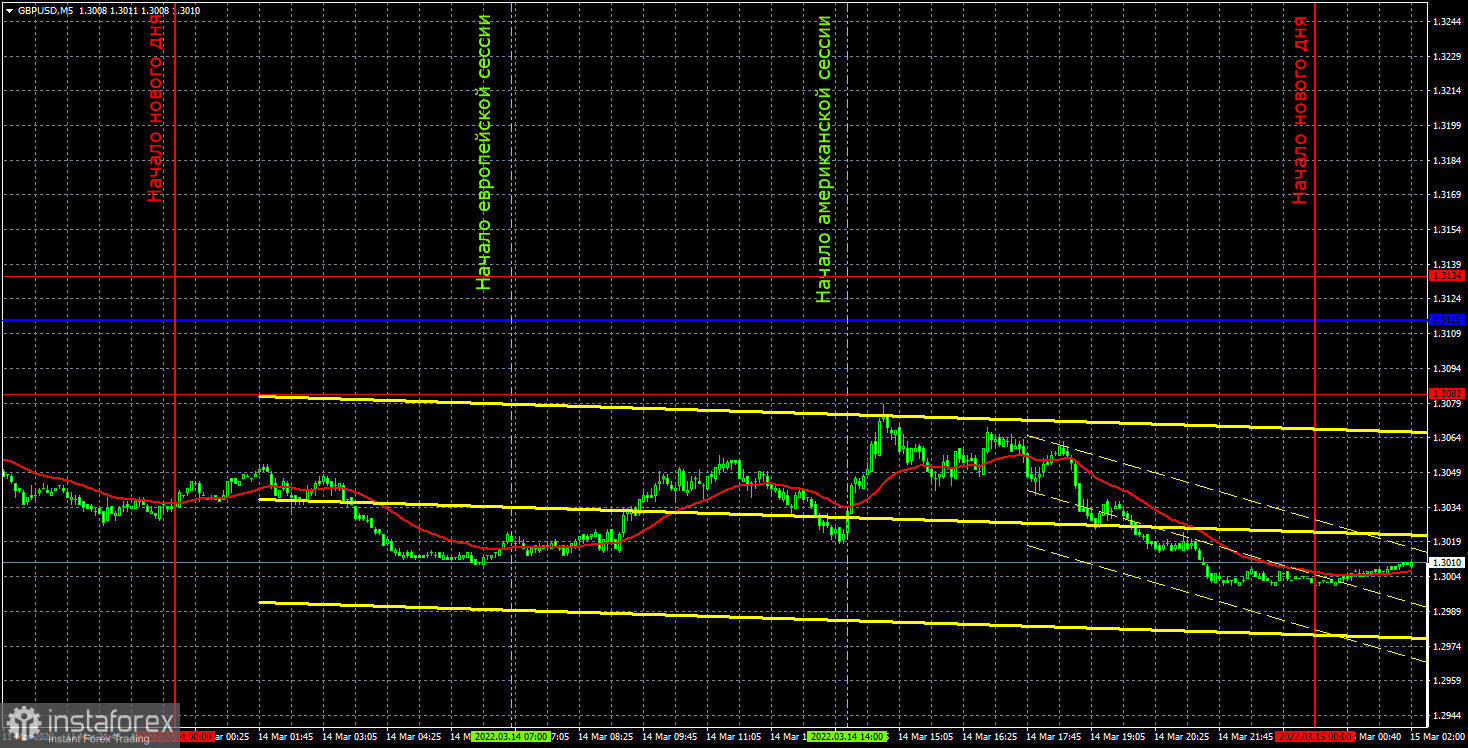1468x748 pixels.
Task: Click the 15 Mar 02:00 time label
Action: point(1437,737)
